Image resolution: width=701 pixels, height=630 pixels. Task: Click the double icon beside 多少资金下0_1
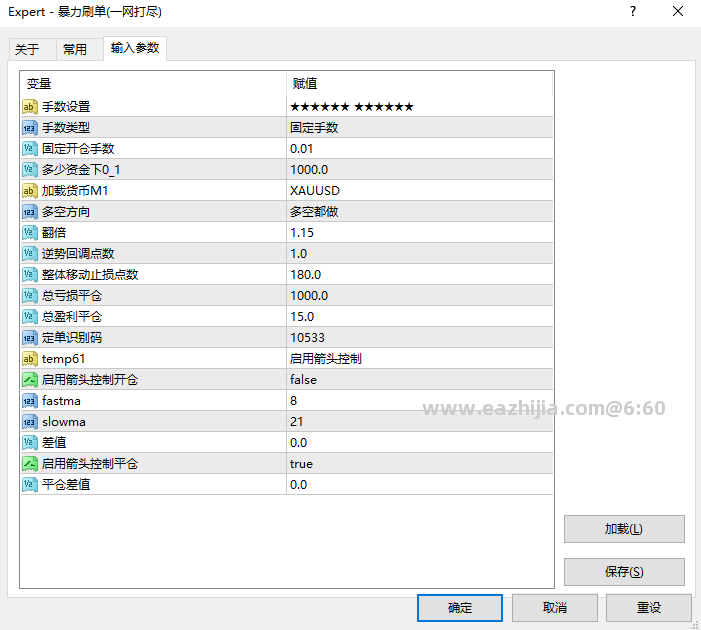tap(30, 170)
